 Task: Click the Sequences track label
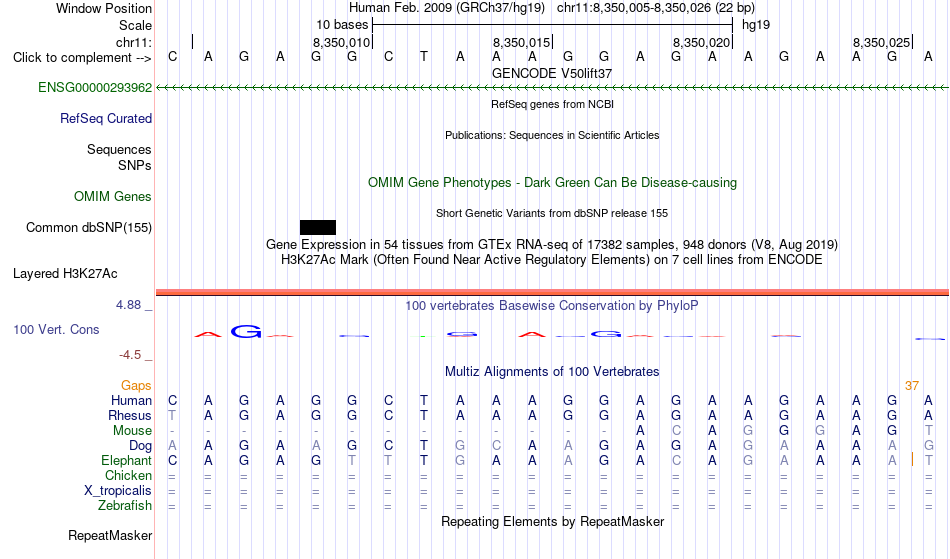119,150
